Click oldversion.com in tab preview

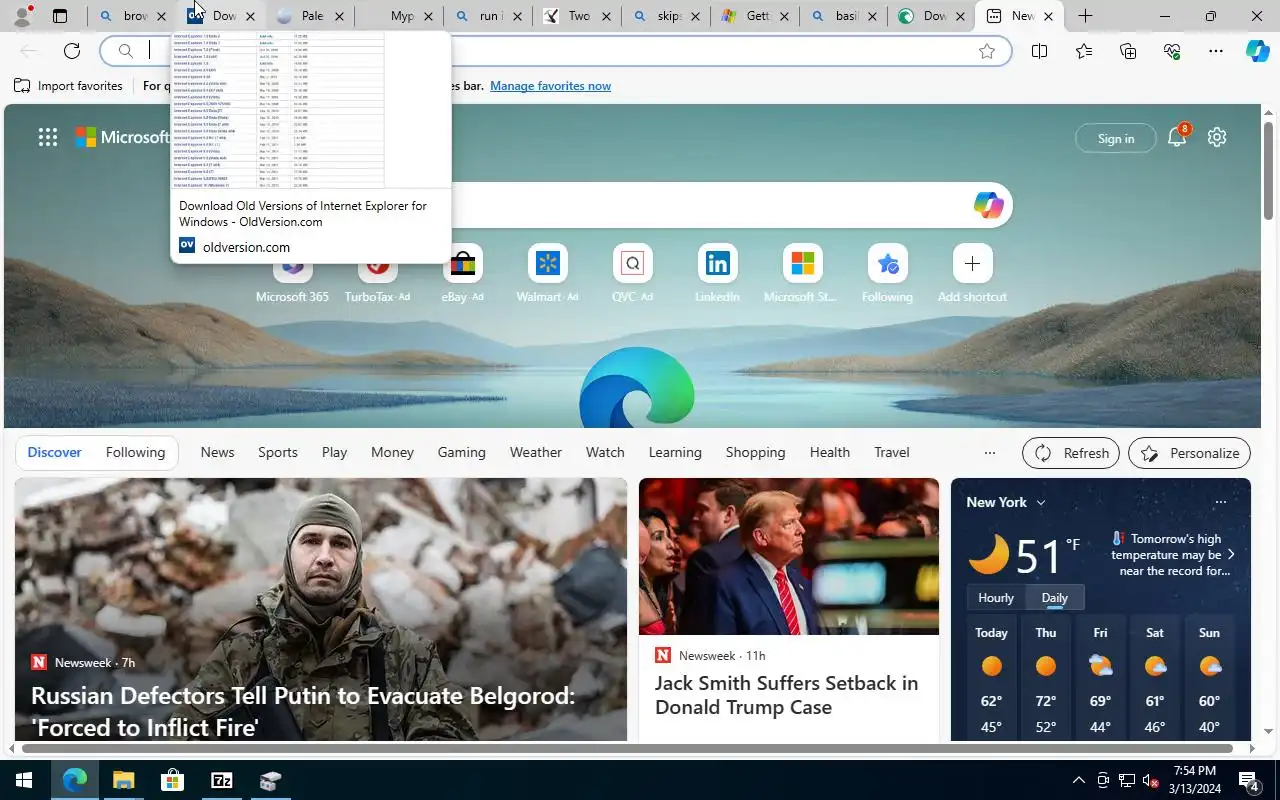pos(246,247)
